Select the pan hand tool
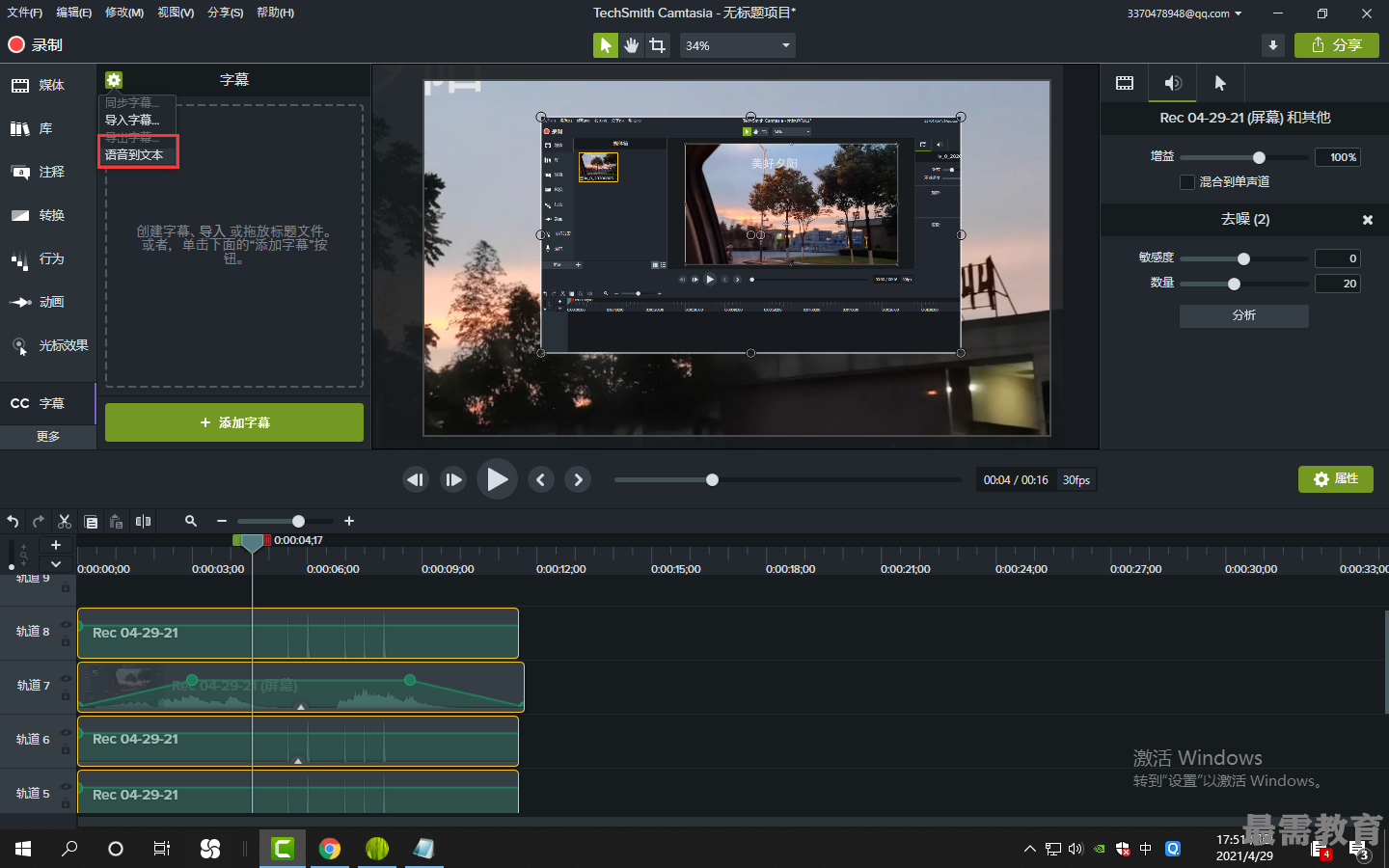 (632, 45)
